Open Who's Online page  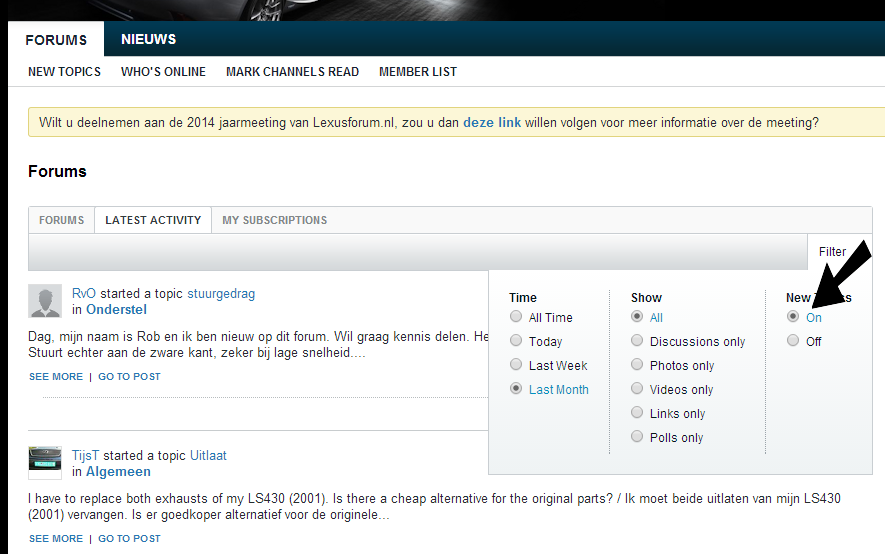163,72
